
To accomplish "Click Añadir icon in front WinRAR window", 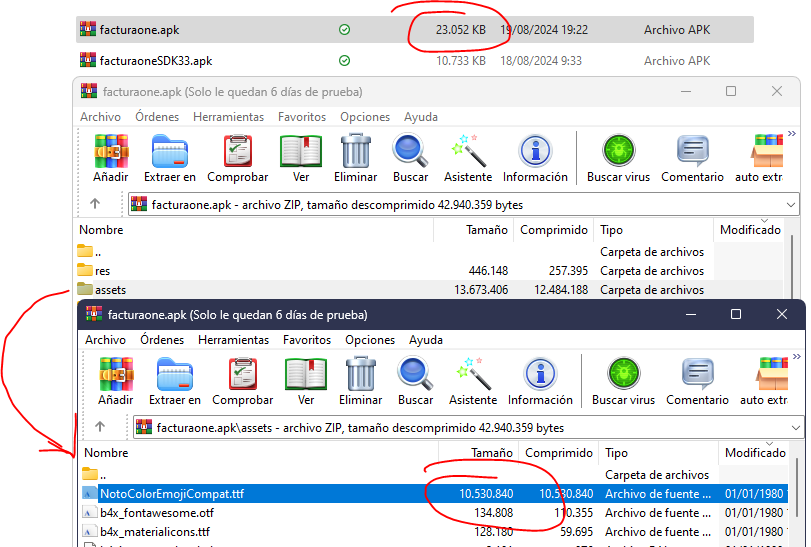I will click(x=116, y=374).
